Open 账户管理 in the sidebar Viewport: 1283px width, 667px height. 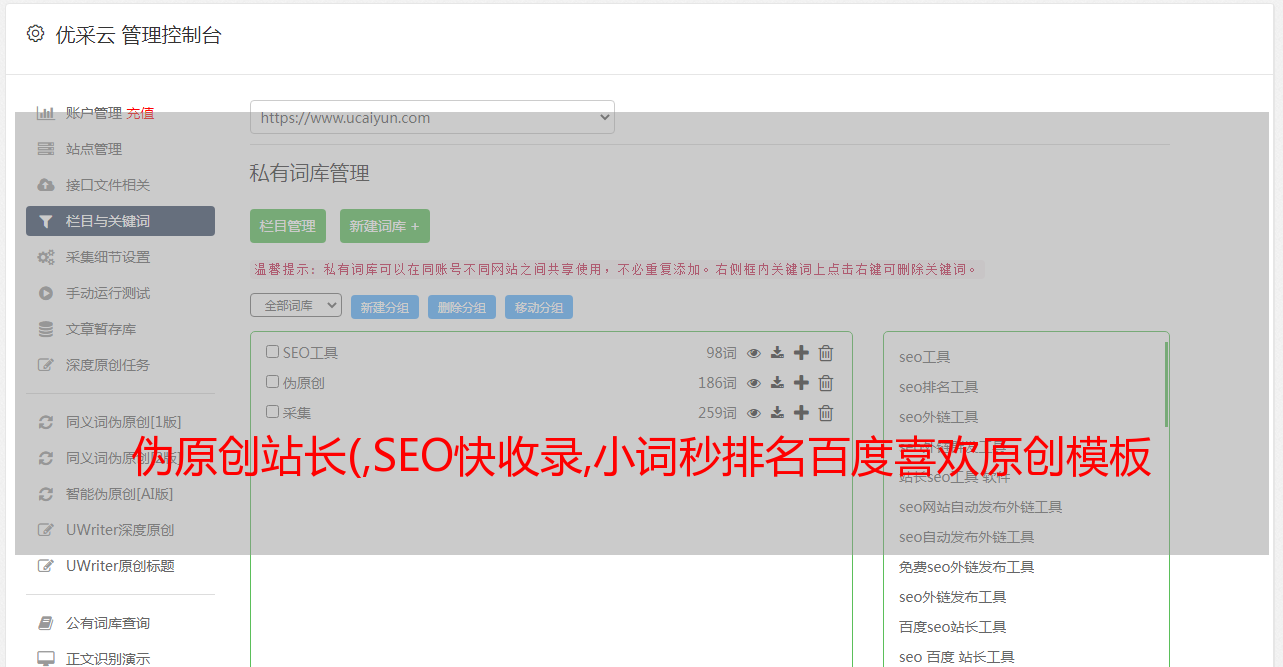tap(94, 113)
